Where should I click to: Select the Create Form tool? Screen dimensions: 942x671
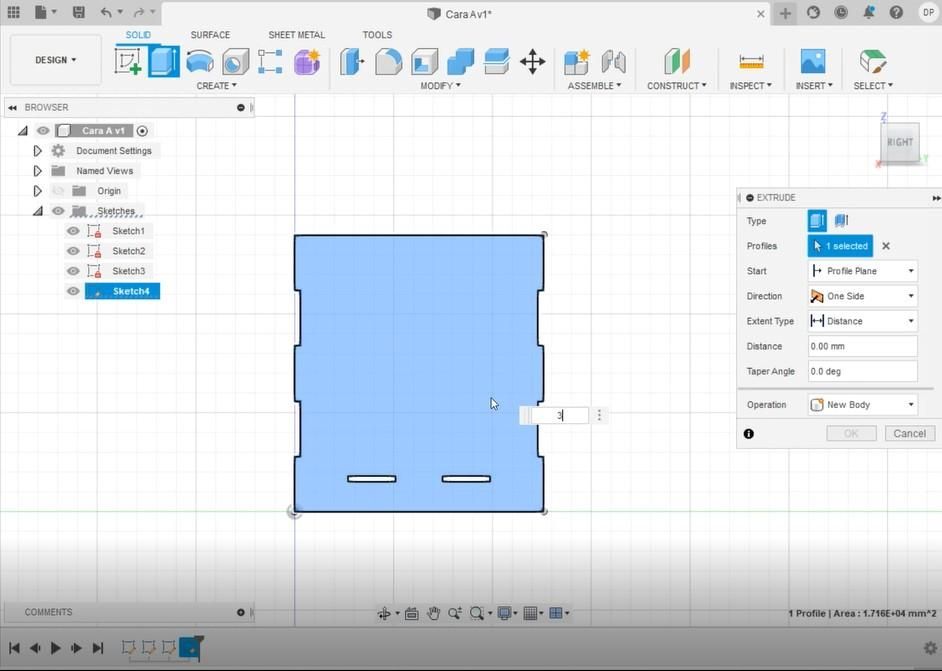[x=307, y=62]
